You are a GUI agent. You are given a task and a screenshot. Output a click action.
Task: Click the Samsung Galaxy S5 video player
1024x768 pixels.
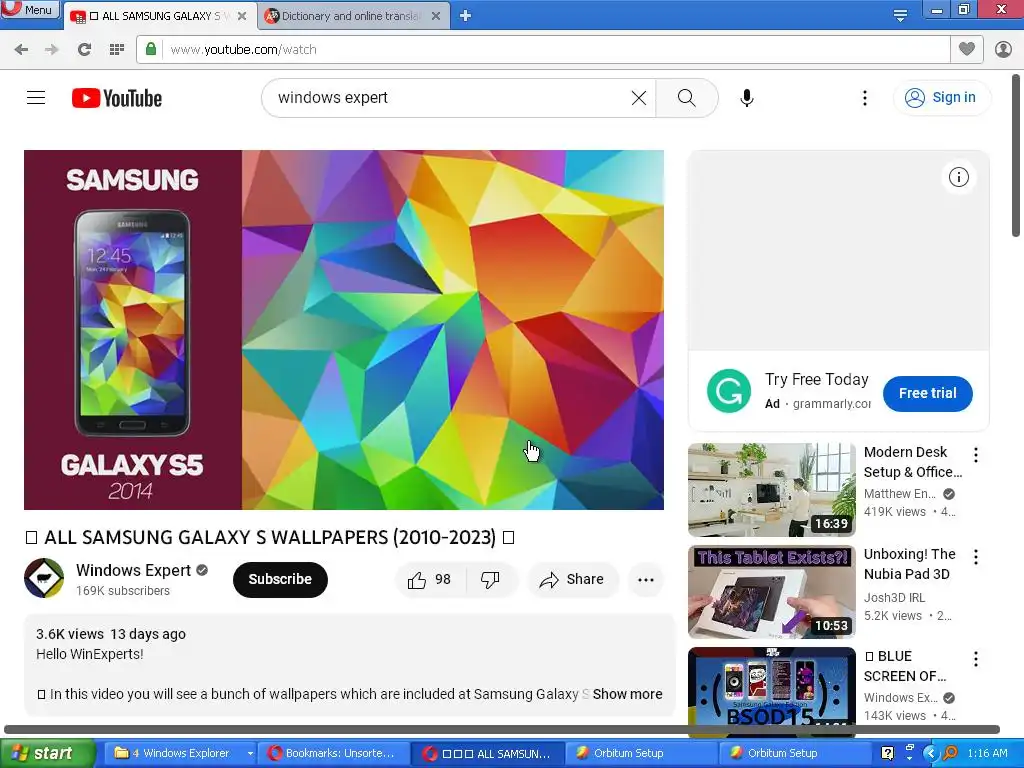click(x=344, y=330)
